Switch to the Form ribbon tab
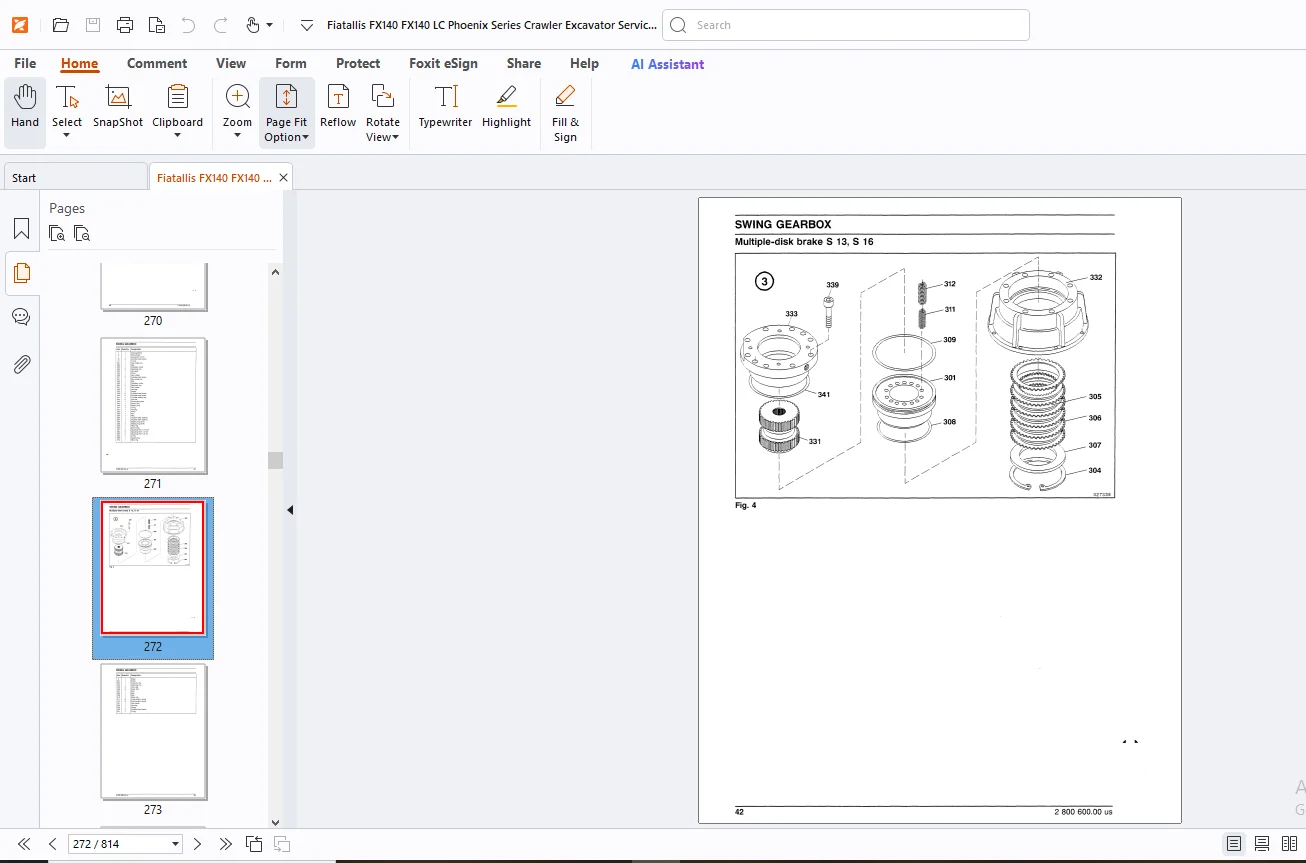This screenshot has width=1306, height=863. pos(291,63)
